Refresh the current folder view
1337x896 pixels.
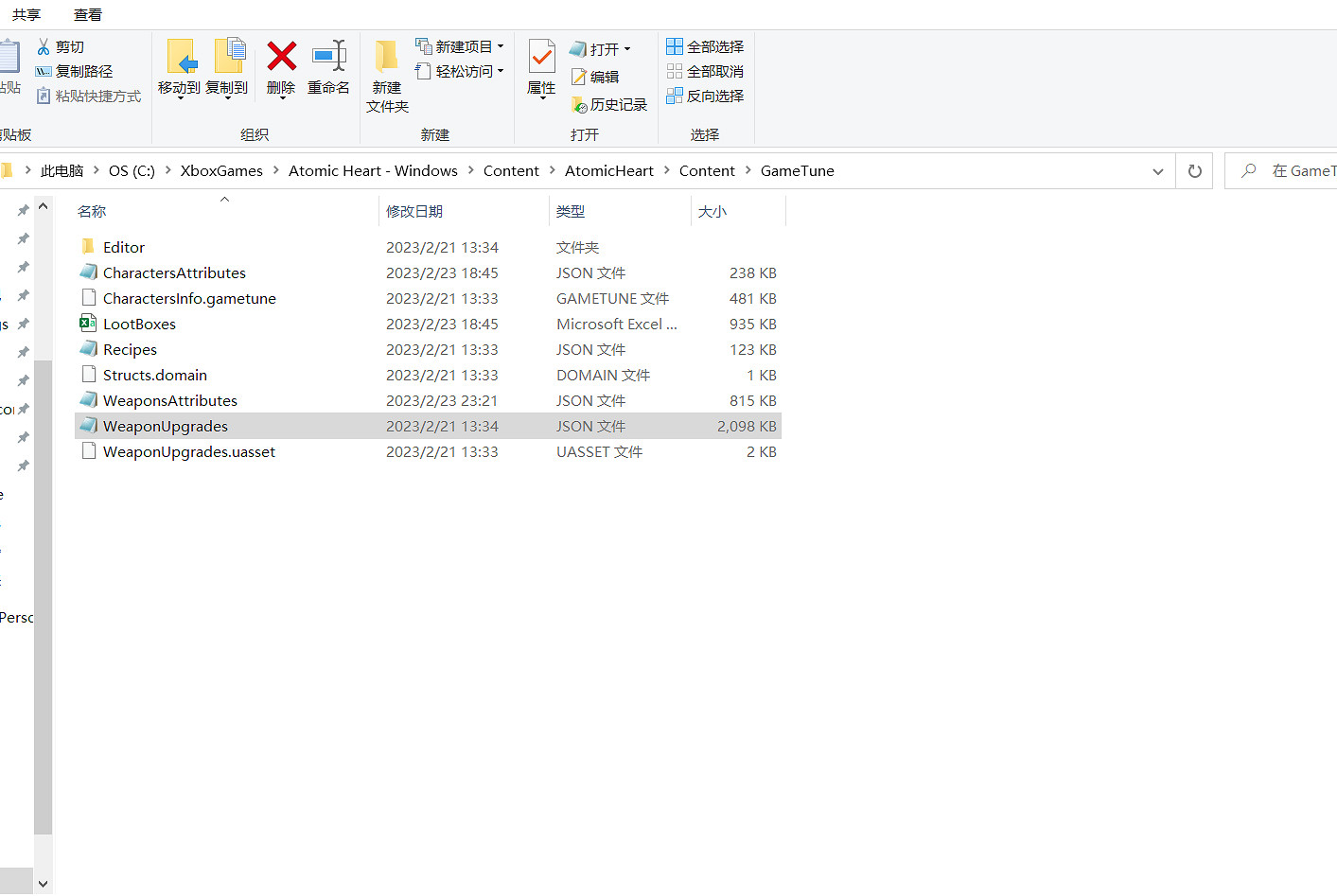(x=1194, y=171)
